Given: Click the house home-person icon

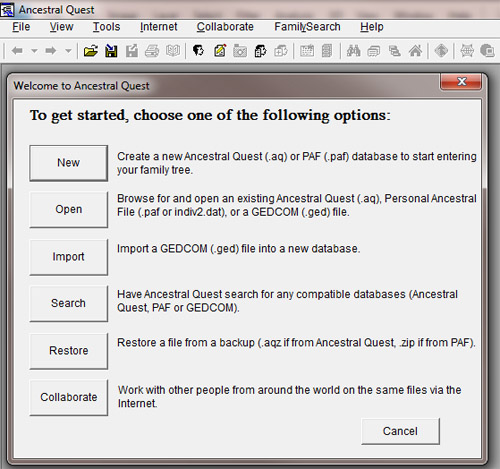Looking at the screenshot, I should (x=415, y=51).
